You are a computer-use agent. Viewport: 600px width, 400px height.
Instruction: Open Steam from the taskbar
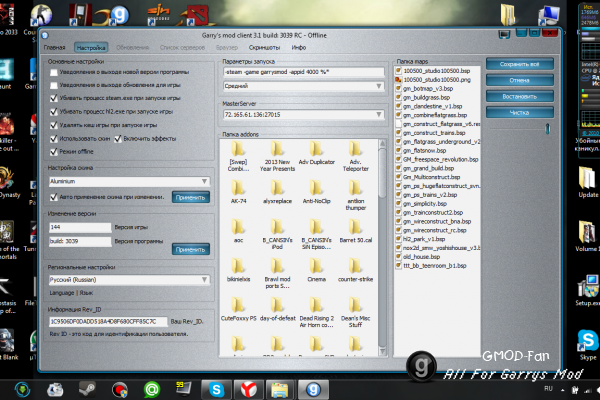point(87,390)
